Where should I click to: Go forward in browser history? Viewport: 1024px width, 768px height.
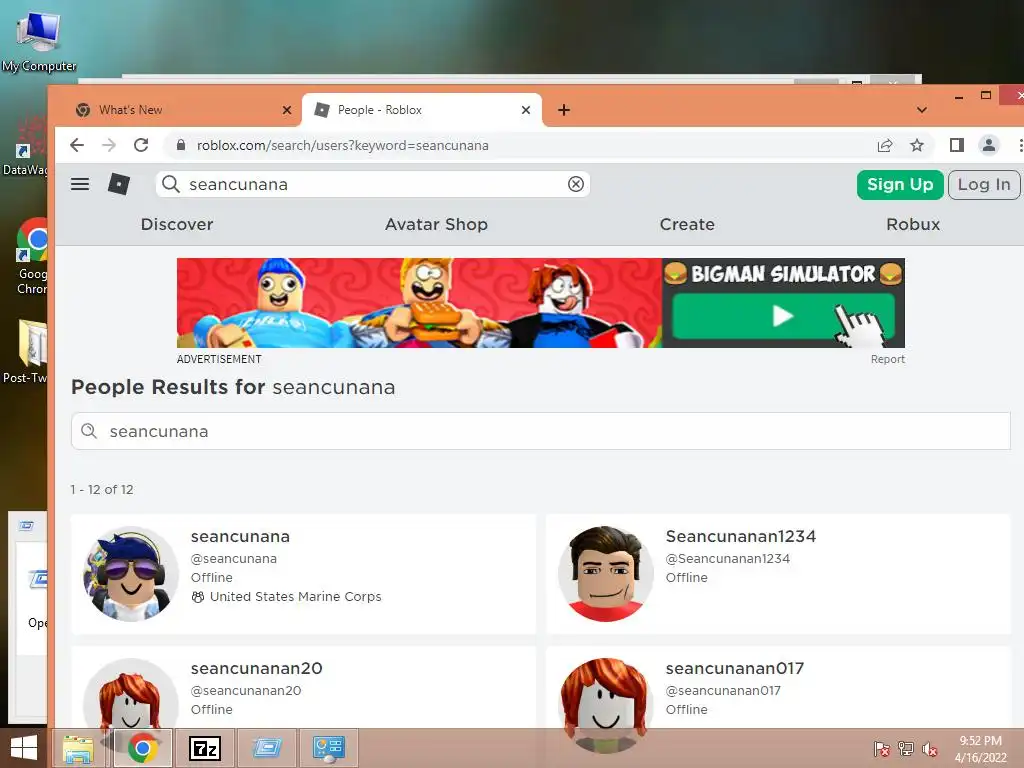click(x=109, y=145)
